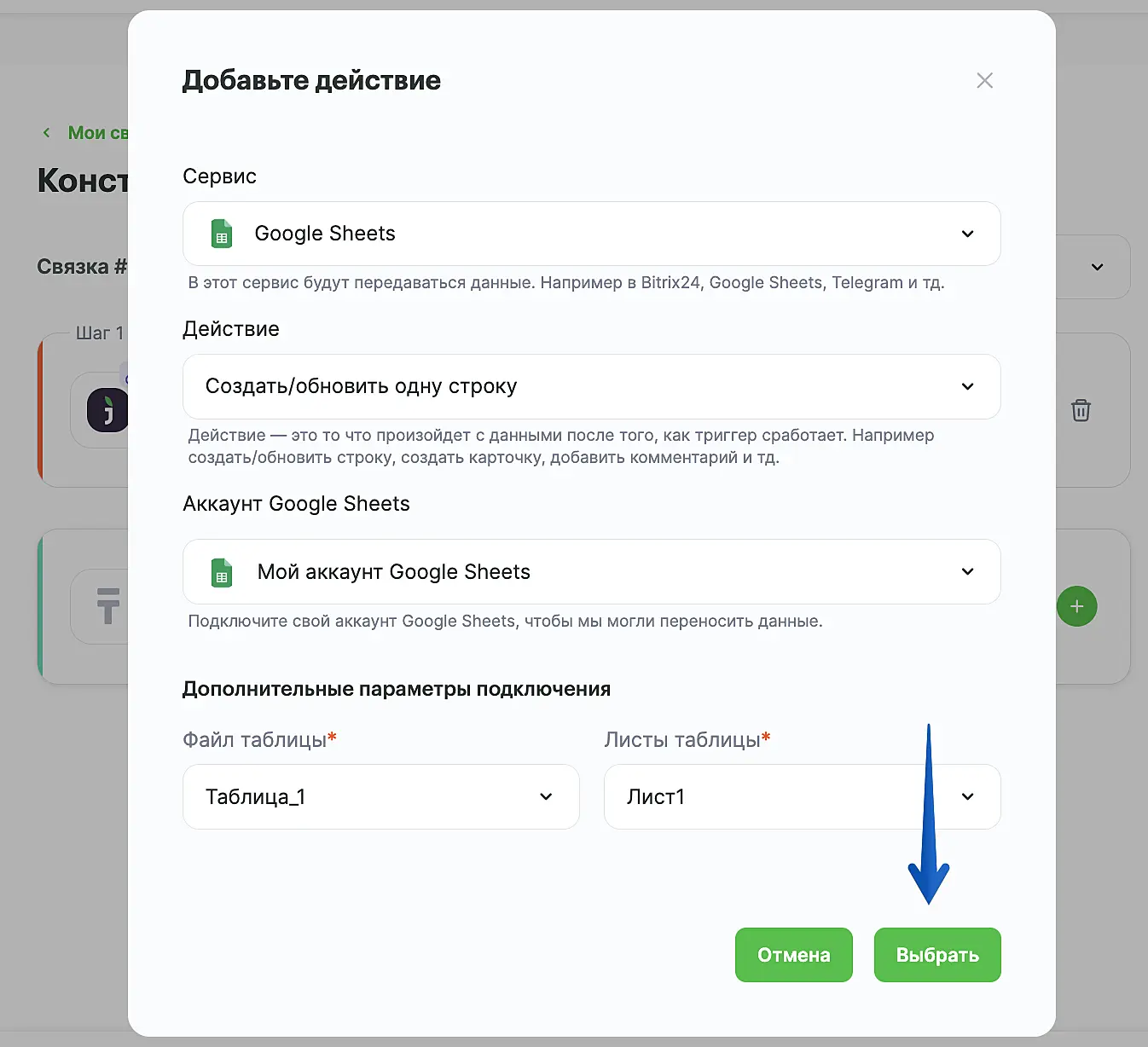Open the Действие dropdown arrow
This screenshot has height=1047, width=1148.
point(967,386)
